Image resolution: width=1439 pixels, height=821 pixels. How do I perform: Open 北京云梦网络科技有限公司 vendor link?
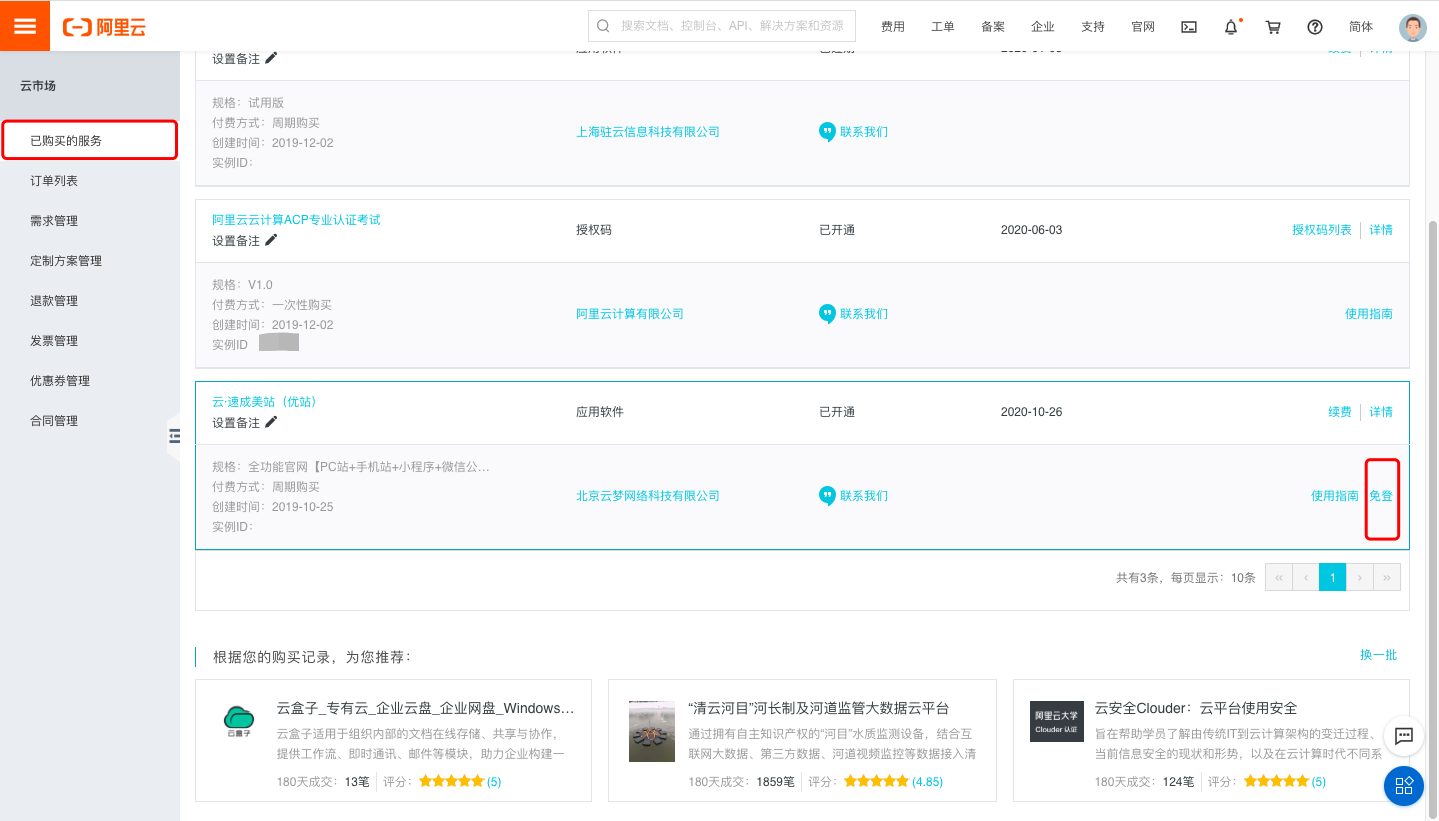pos(648,496)
